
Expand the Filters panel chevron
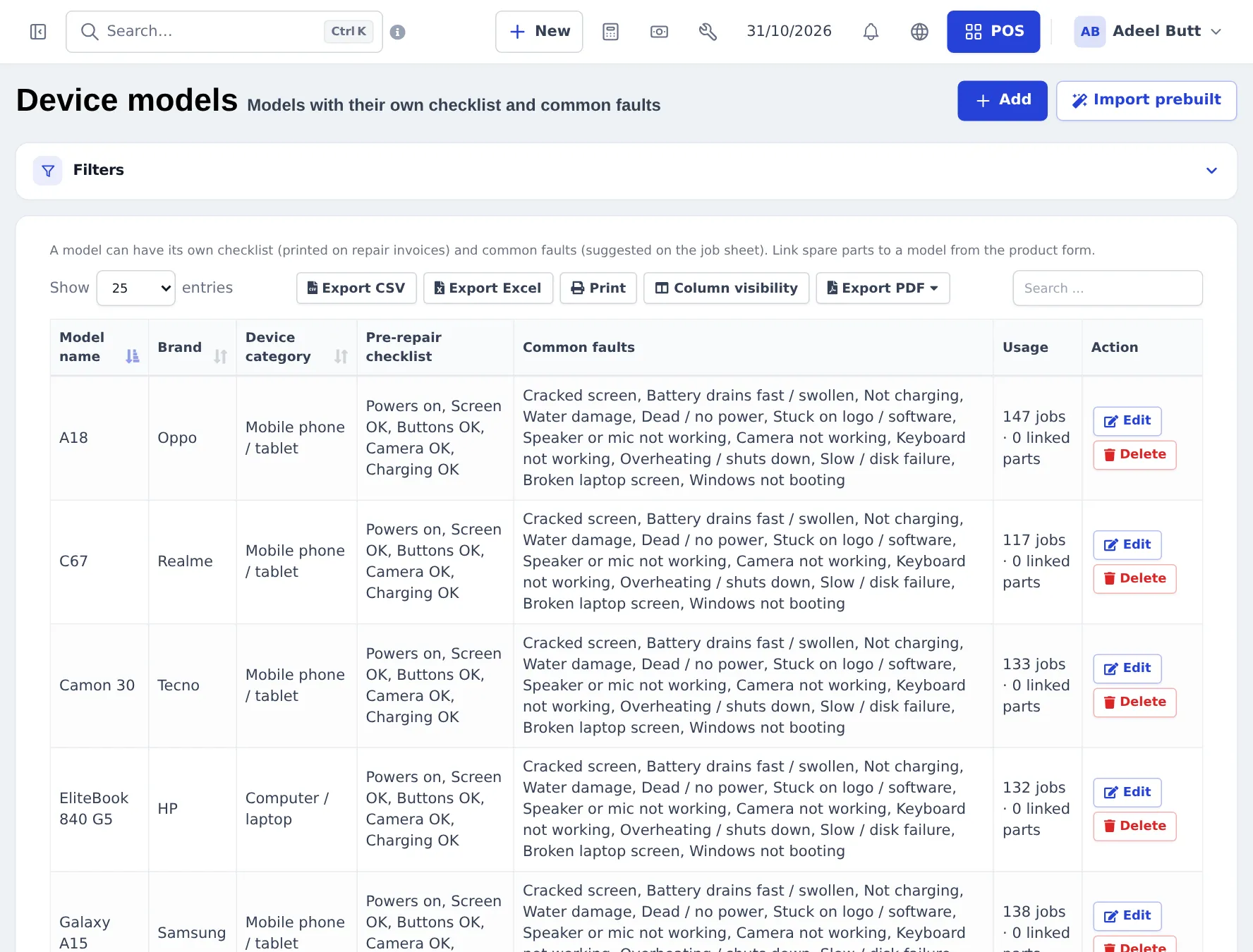tap(1212, 171)
